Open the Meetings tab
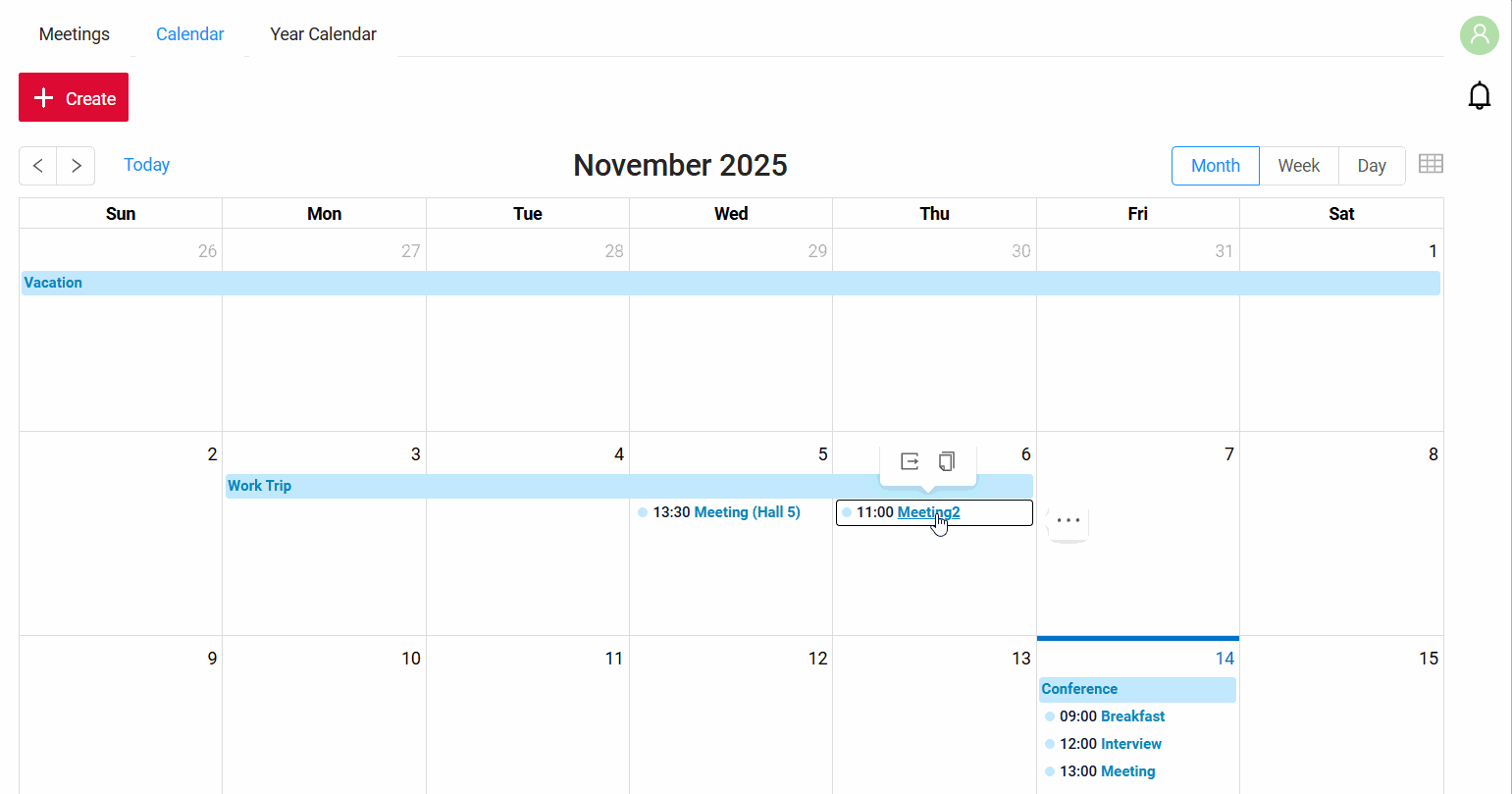 click(x=74, y=33)
